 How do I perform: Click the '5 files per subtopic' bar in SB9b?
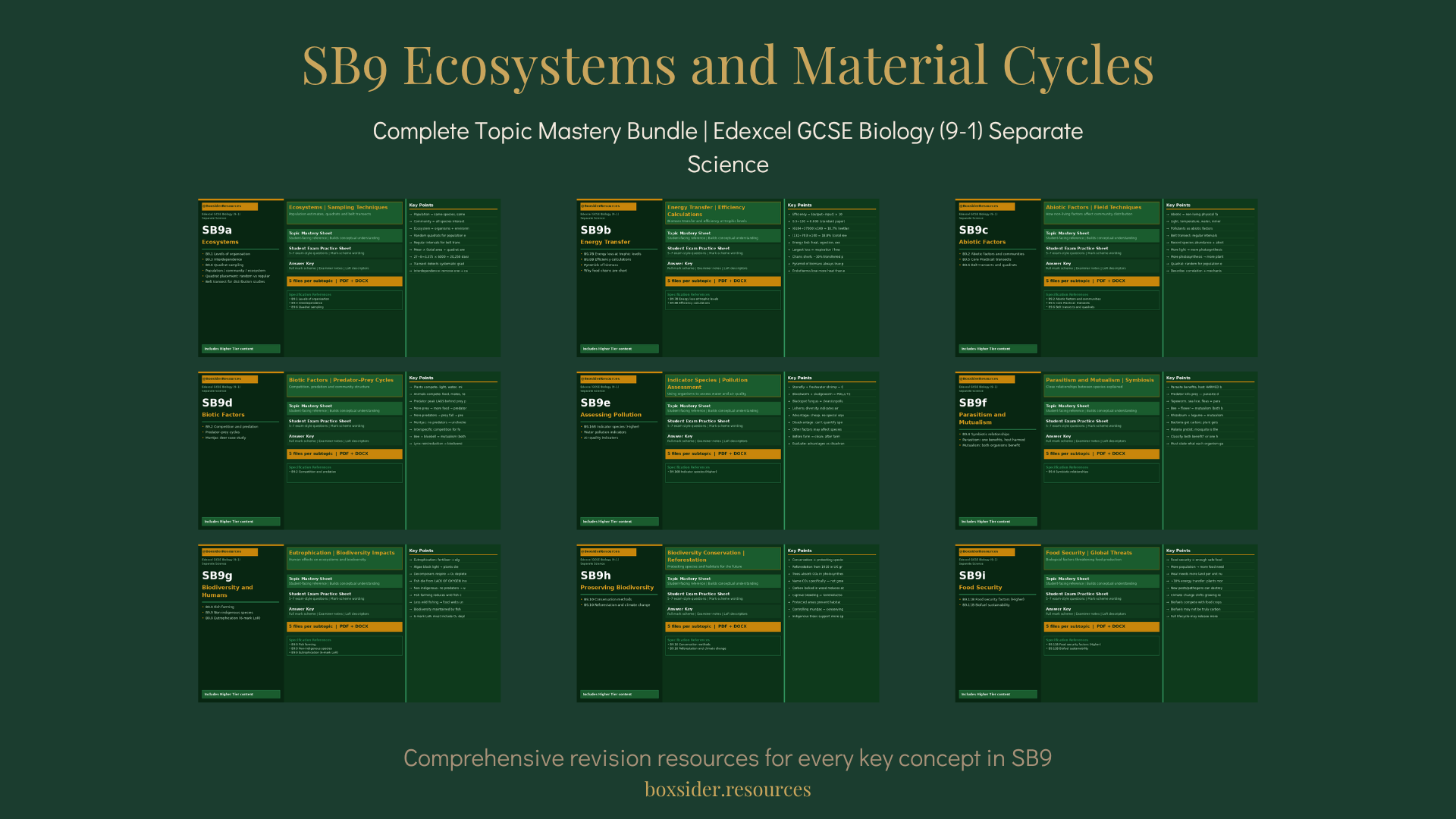pos(723,281)
